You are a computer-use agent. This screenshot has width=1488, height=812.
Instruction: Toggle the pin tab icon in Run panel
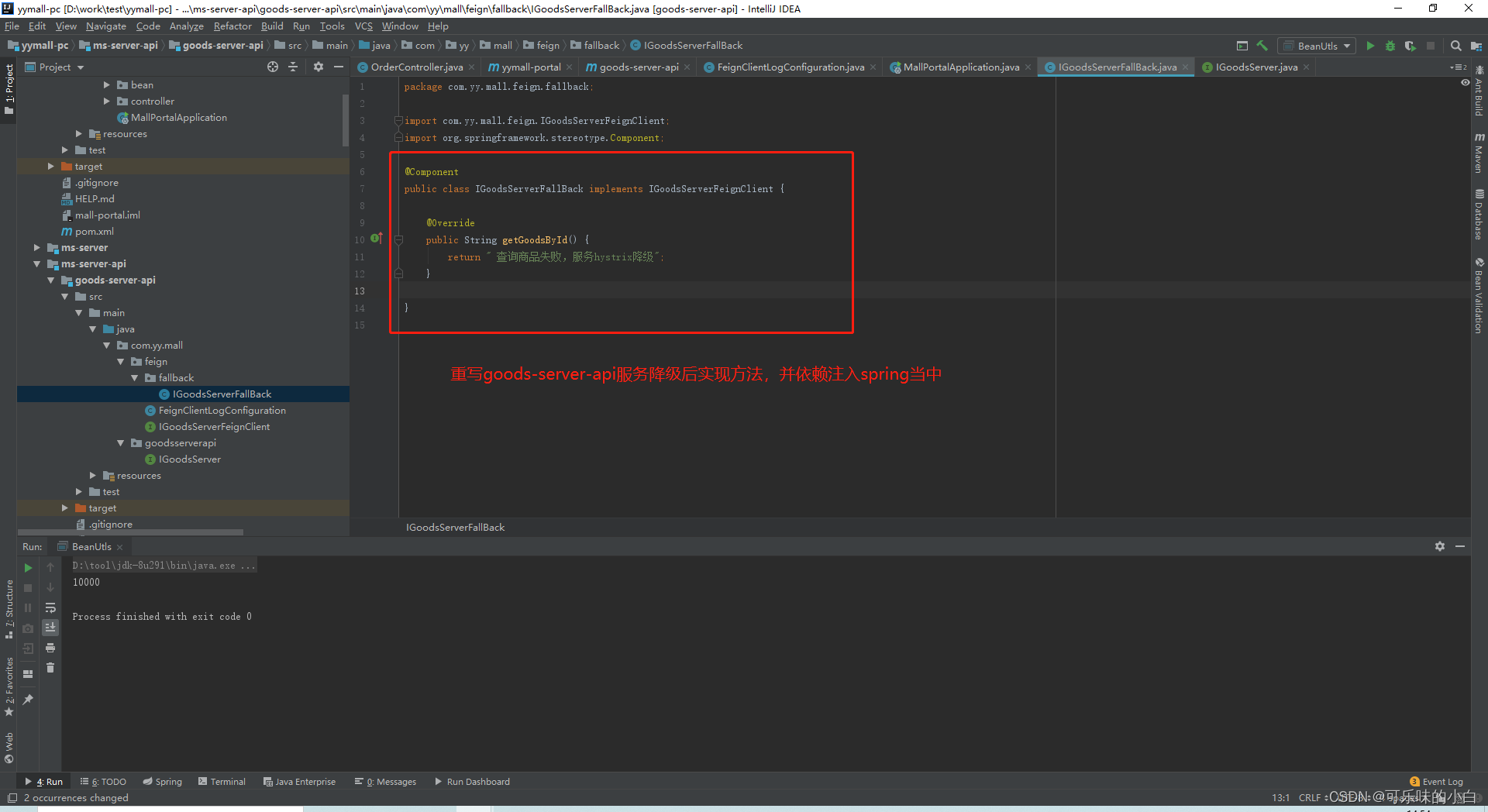click(28, 699)
